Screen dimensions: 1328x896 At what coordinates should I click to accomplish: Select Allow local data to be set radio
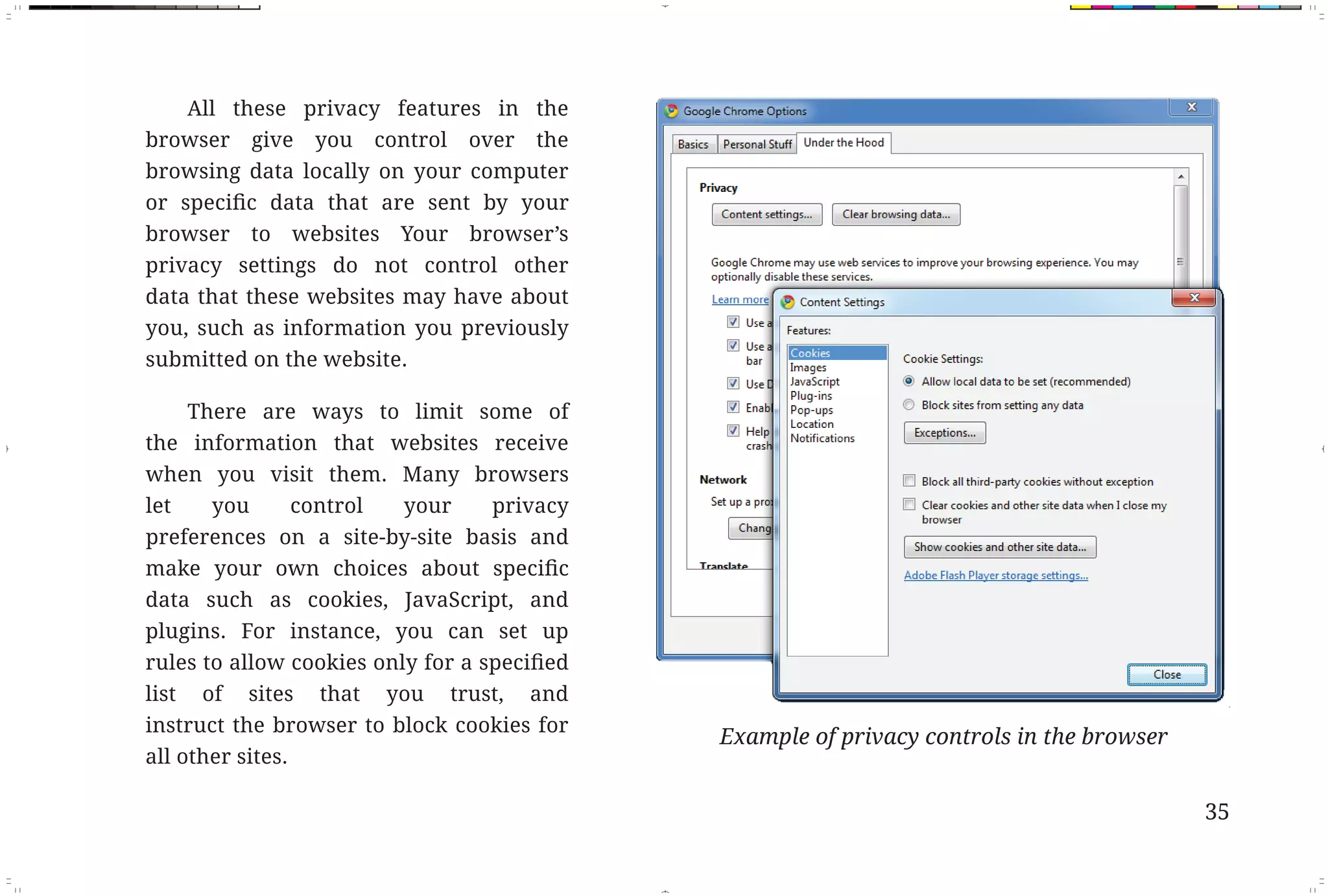pos(908,381)
